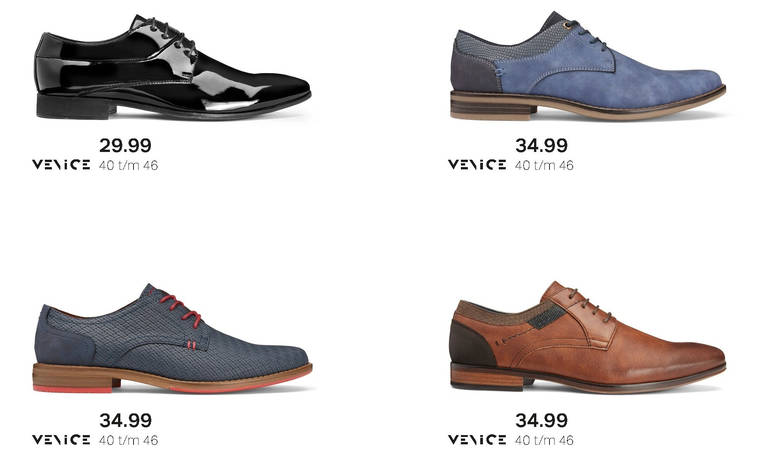Click size range 40 t/m 46 under navy shoe
The width and height of the screenshot is (760, 466).
pos(128,440)
